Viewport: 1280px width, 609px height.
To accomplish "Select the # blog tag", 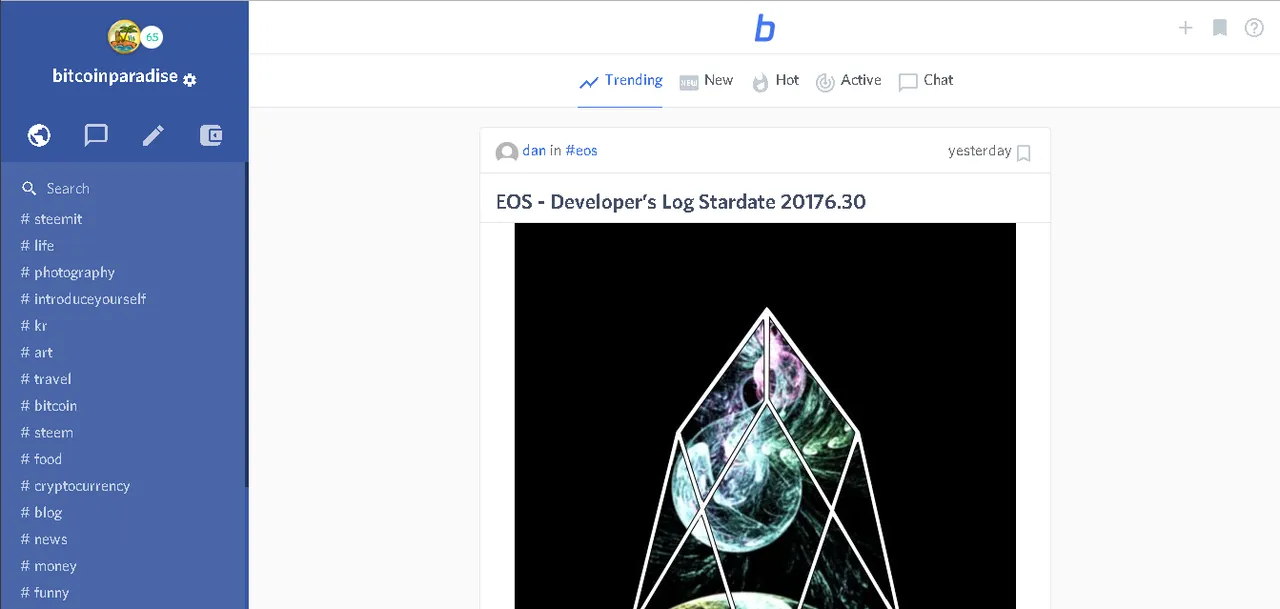I will (41, 513).
